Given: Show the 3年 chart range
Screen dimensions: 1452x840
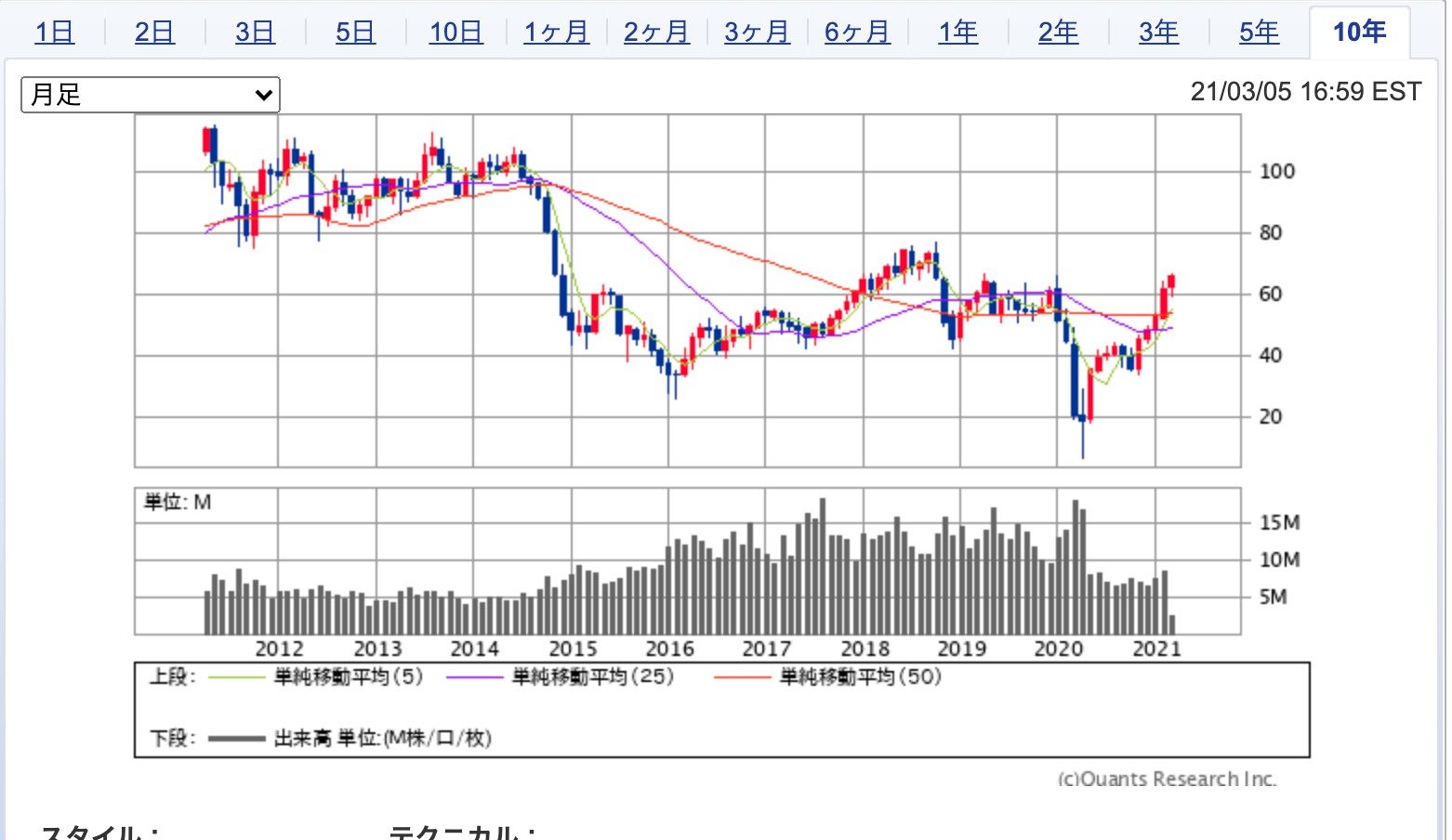Looking at the screenshot, I should tap(1158, 33).
